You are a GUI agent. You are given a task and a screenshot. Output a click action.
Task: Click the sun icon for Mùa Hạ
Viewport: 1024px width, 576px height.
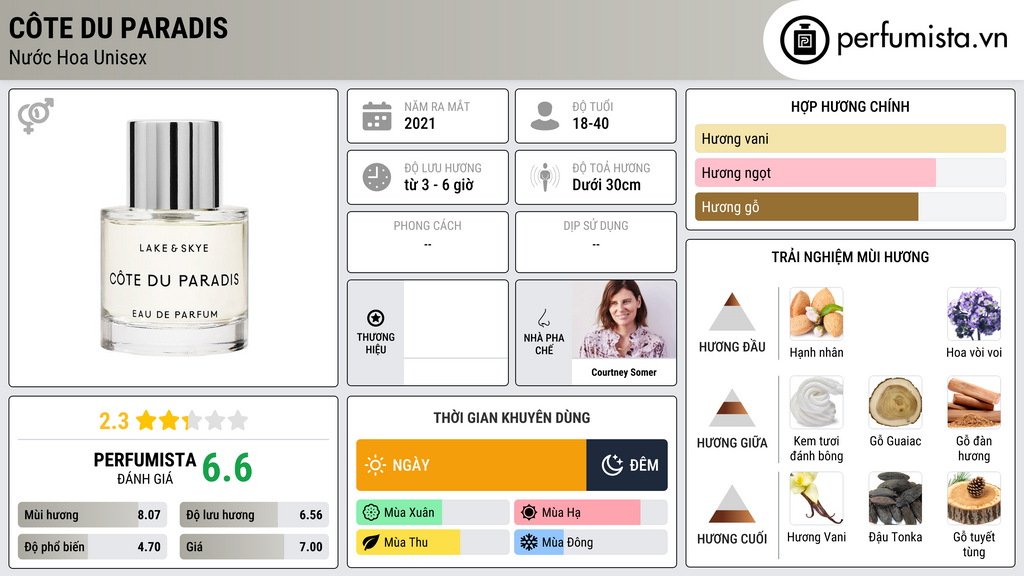pos(529,513)
